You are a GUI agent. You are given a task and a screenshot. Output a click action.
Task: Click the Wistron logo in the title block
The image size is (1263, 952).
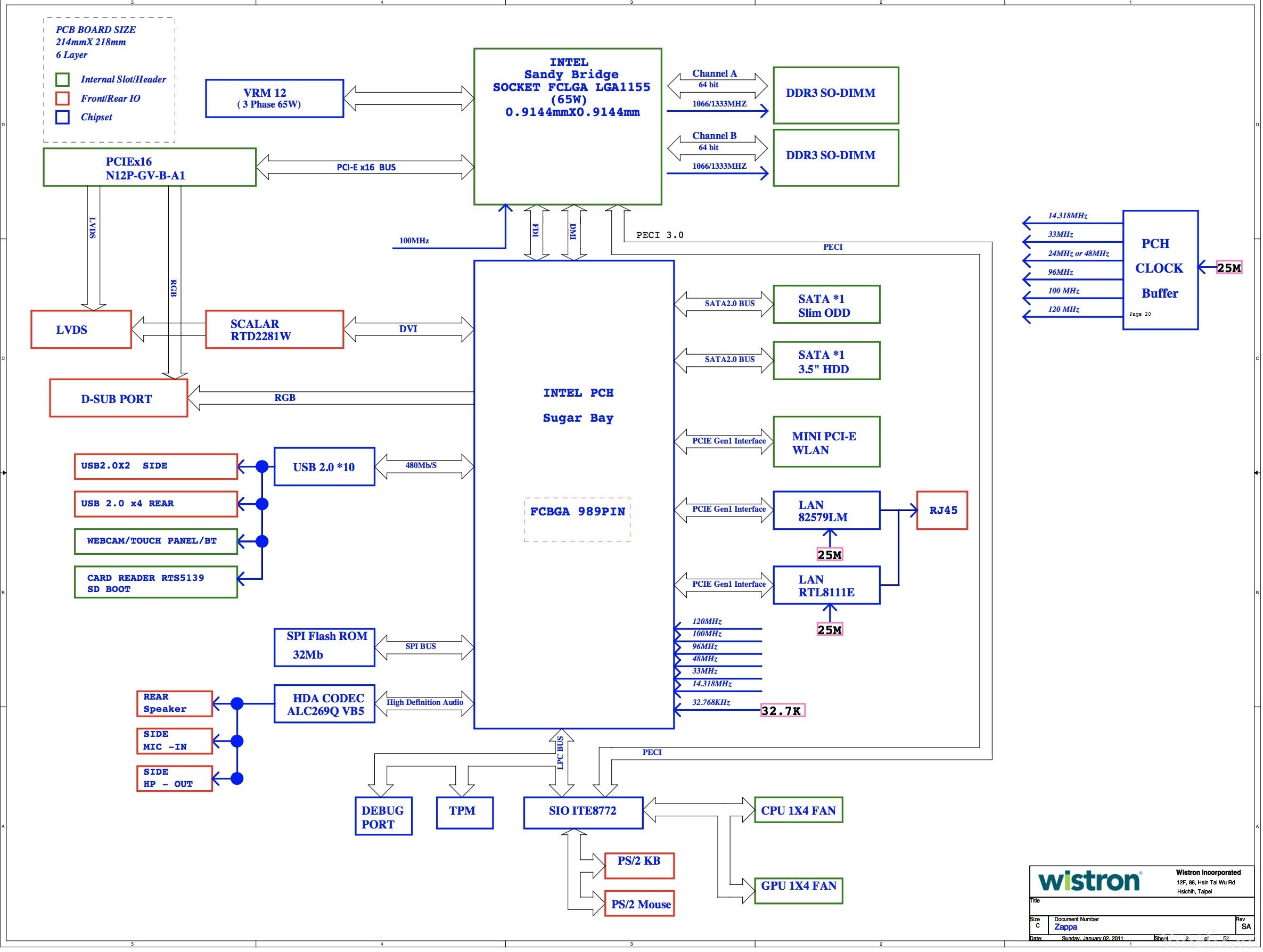coord(1089,881)
